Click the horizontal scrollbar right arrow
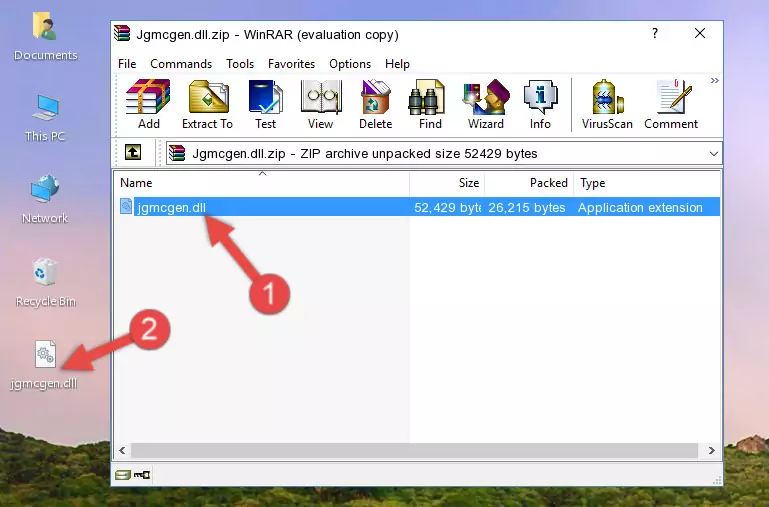Screen dimensions: 769x507 [712, 450]
